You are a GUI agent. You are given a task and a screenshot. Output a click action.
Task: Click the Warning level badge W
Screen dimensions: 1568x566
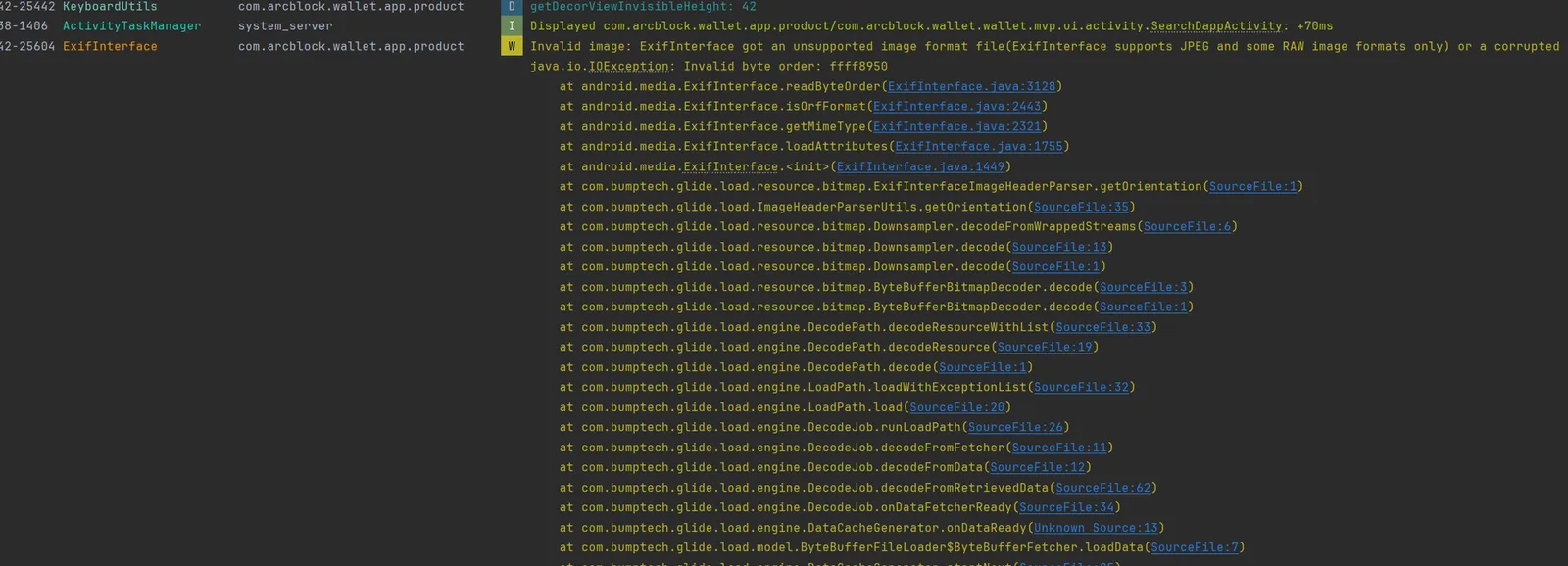[x=512, y=46]
